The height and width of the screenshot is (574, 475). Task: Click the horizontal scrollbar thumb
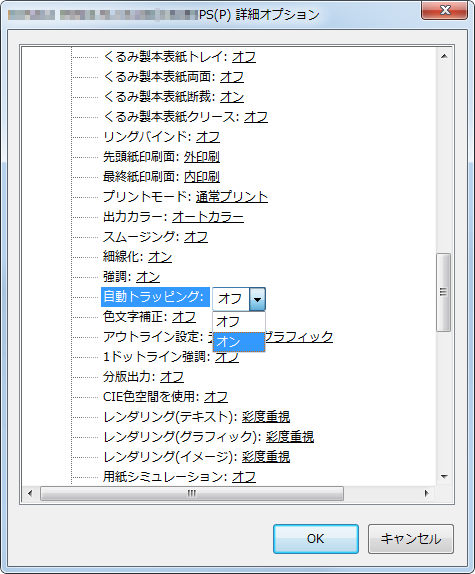click(192, 493)
